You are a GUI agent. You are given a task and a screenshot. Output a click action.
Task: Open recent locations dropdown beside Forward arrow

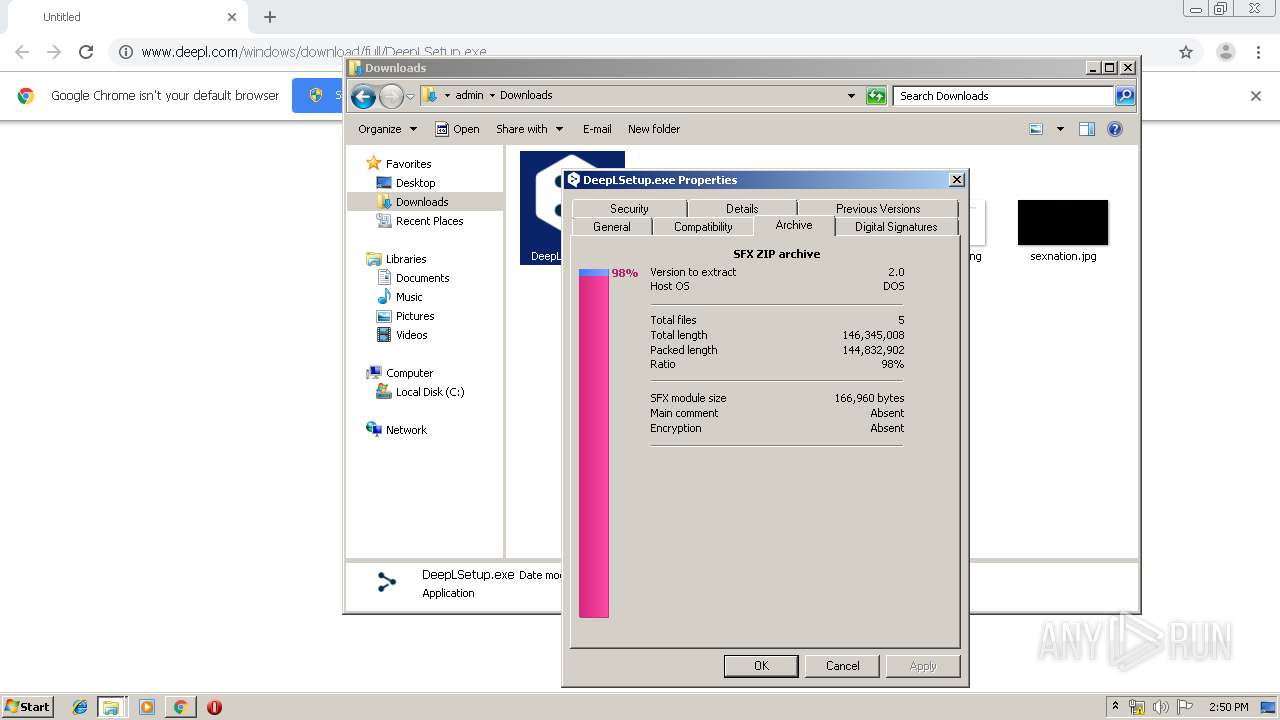pos(410,97)
